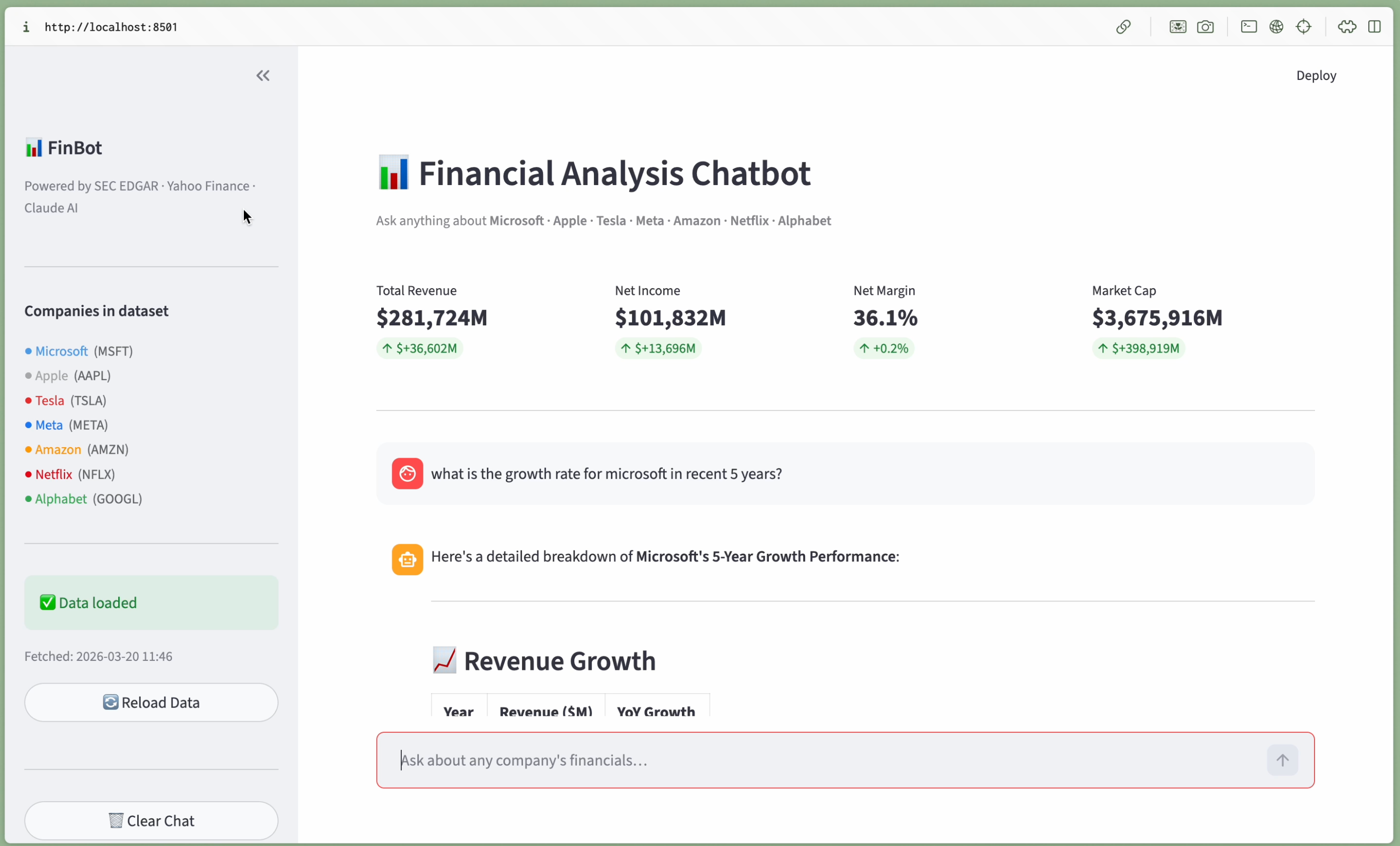Click the green checkmark in Data loaded
The height and width of the screenshot is (846, 1400).
coord(48,602)
